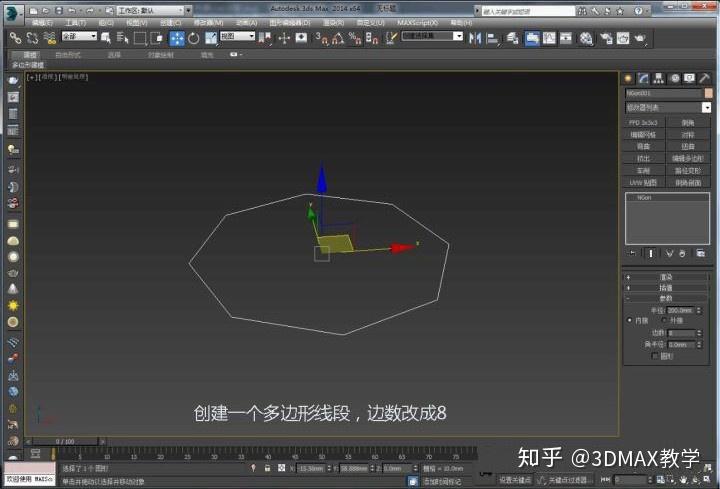Viewport: 720px width, 489px height.
Task: Activate the Select and Scale tool
Action: point(211,38)
